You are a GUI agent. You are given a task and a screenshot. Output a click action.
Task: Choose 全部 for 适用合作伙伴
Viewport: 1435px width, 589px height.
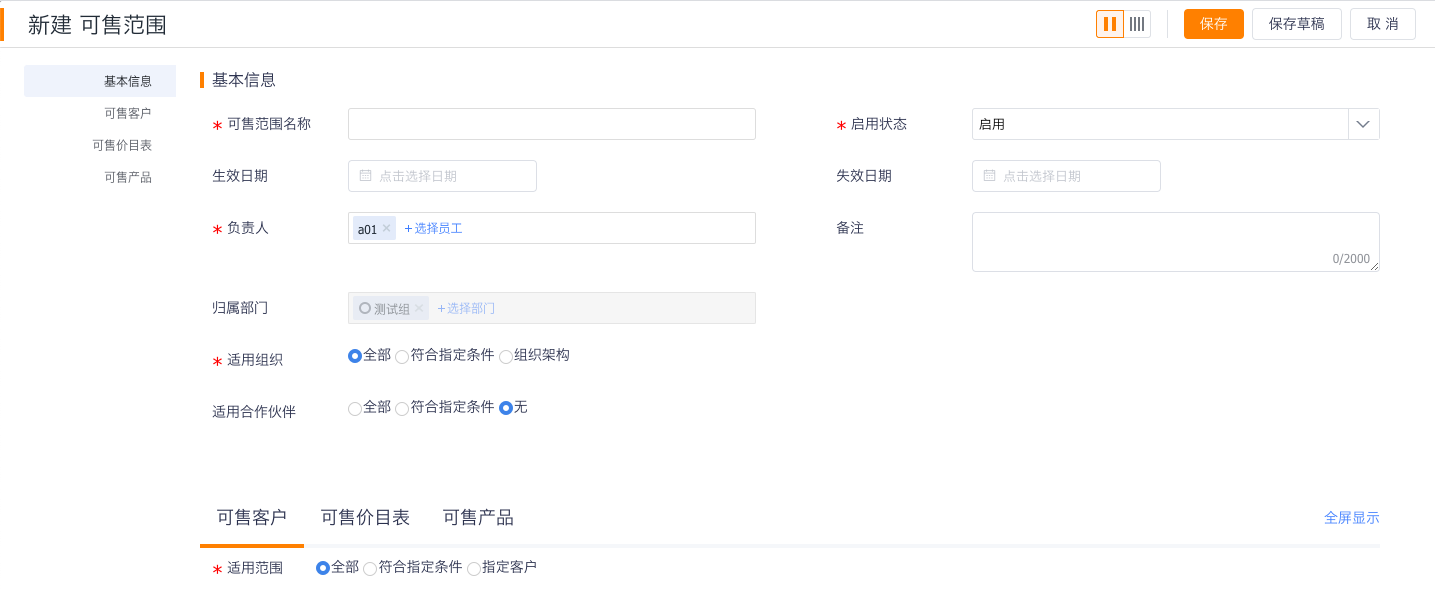pyautogui.click(x=355, y=408)
